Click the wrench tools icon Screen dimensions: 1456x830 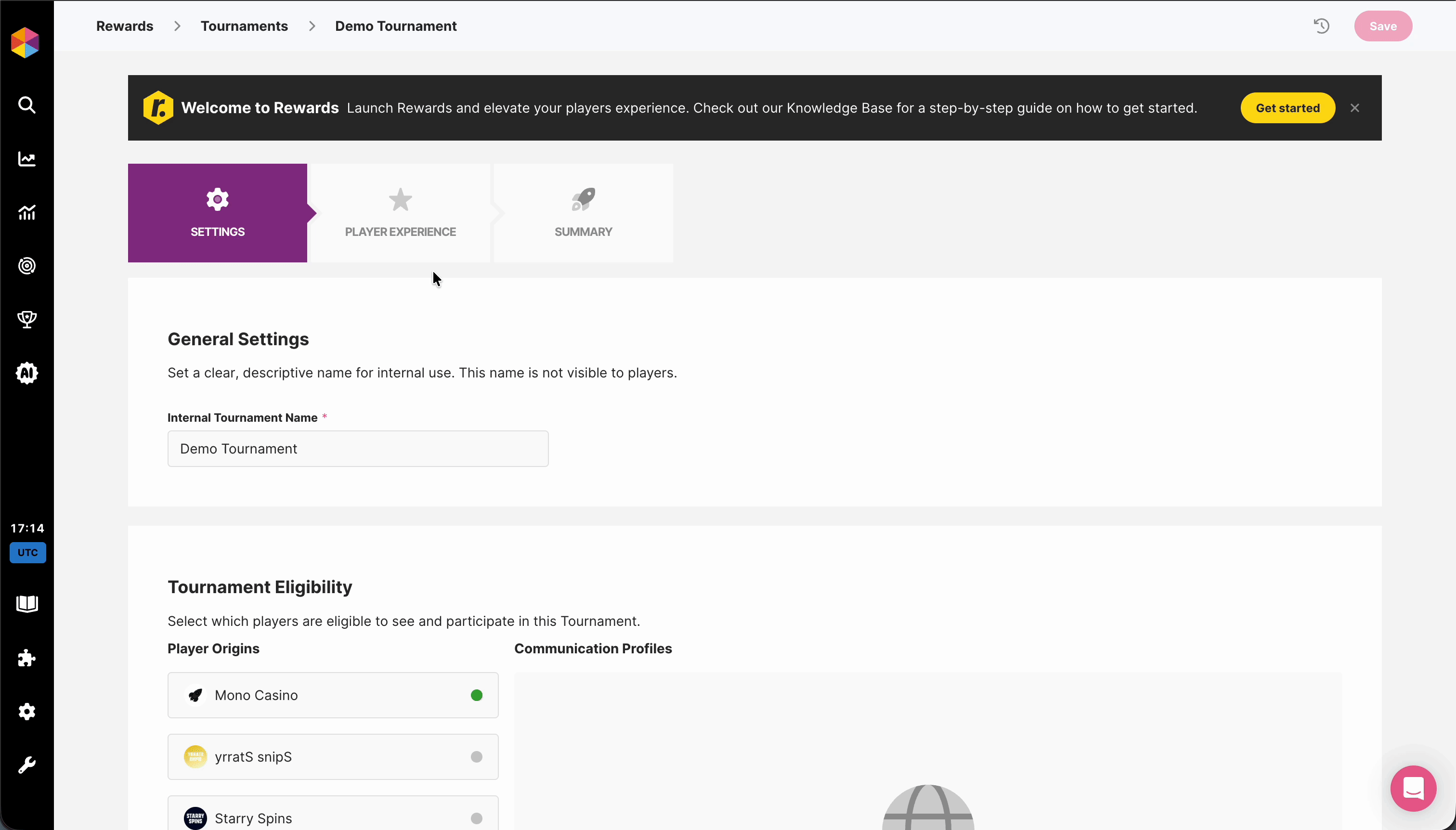click(27, 765)
